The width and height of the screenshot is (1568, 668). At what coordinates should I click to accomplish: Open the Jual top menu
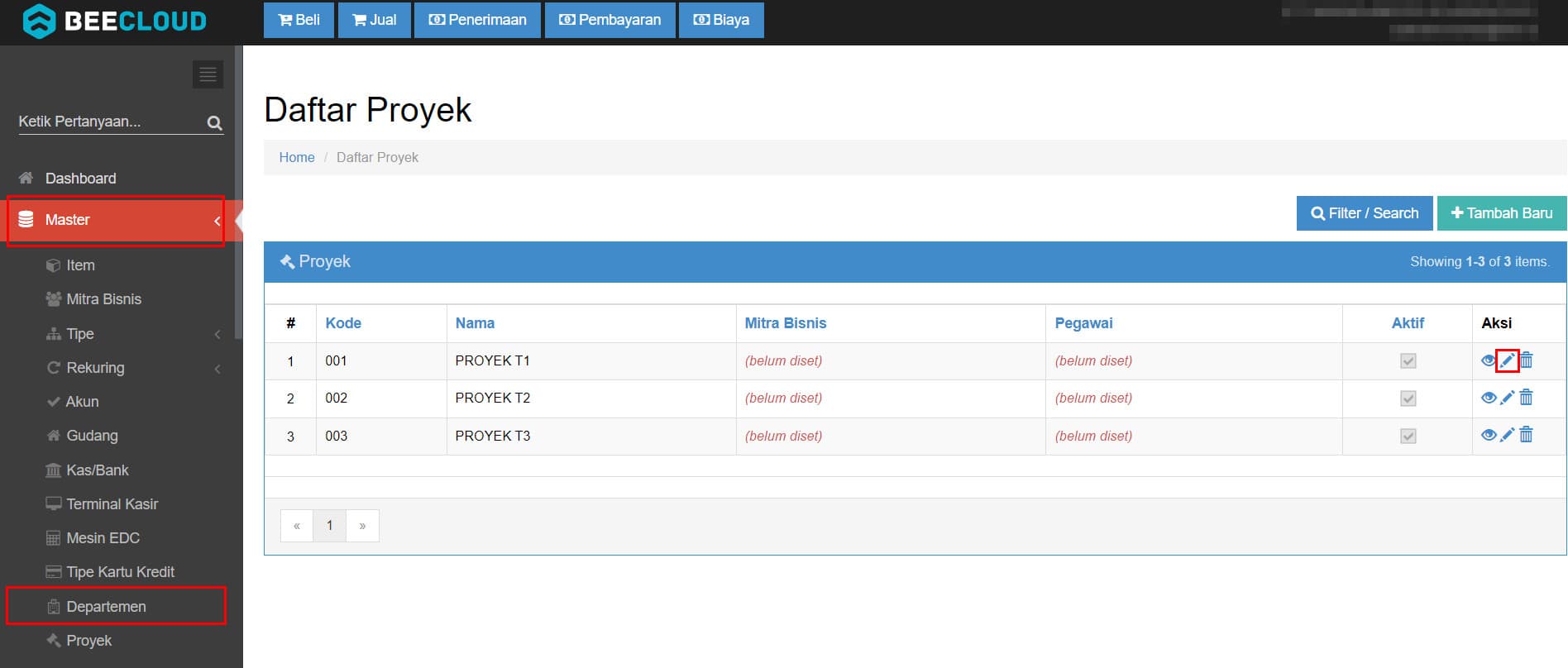tap(375, 20)
